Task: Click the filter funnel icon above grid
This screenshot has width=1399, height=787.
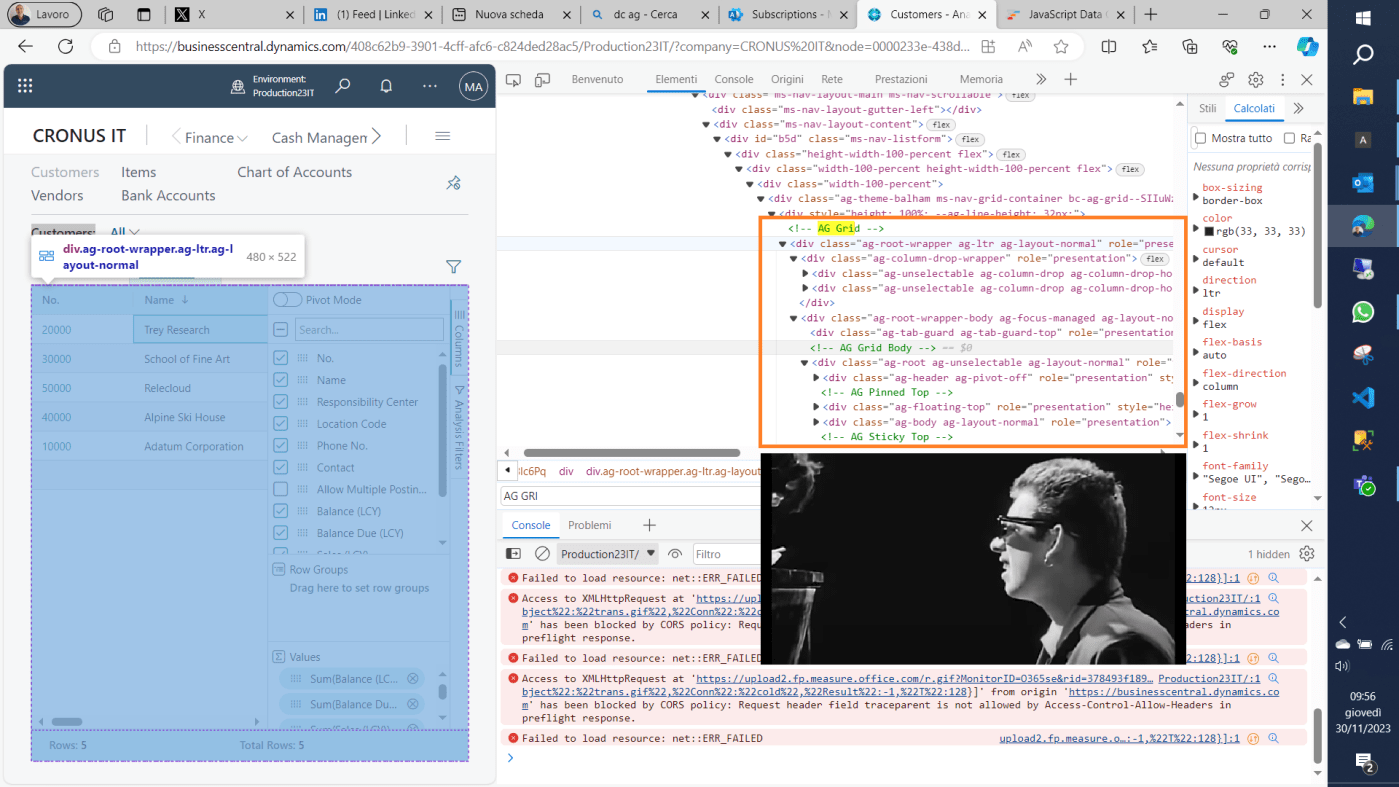Action: [x=453, y=266]
